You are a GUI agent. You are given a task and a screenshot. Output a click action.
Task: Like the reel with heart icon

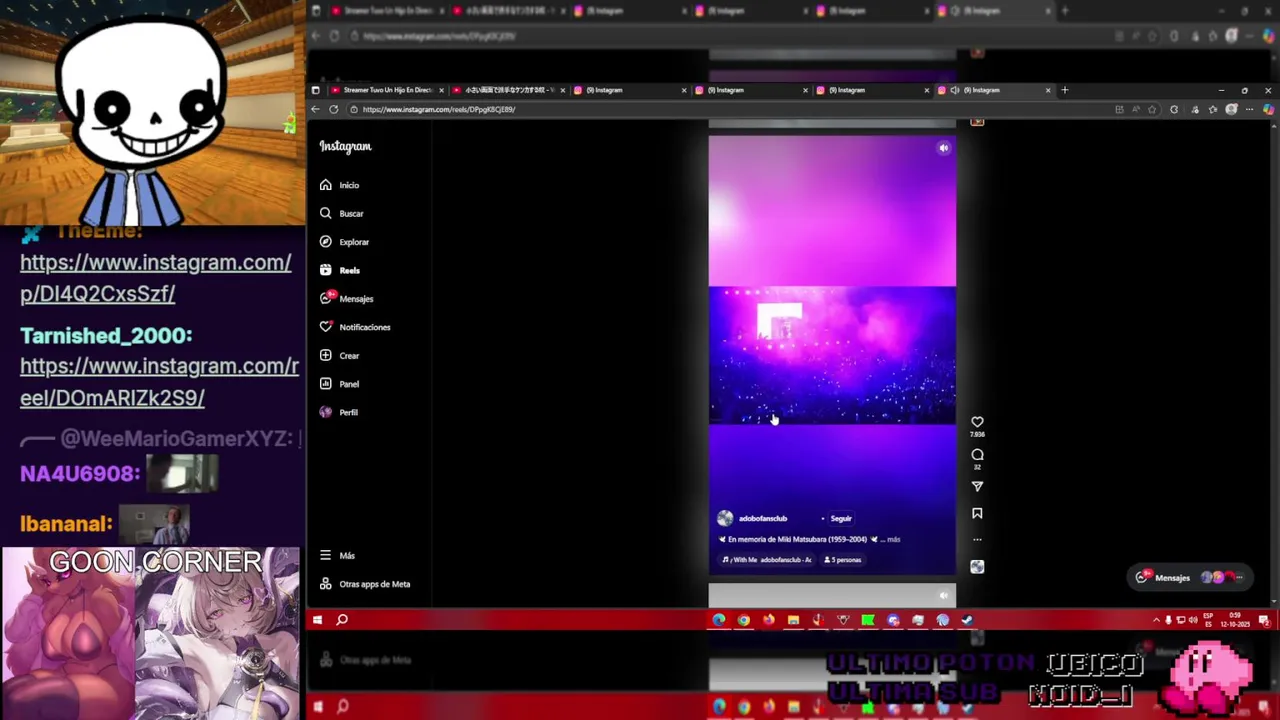(977, 422)
